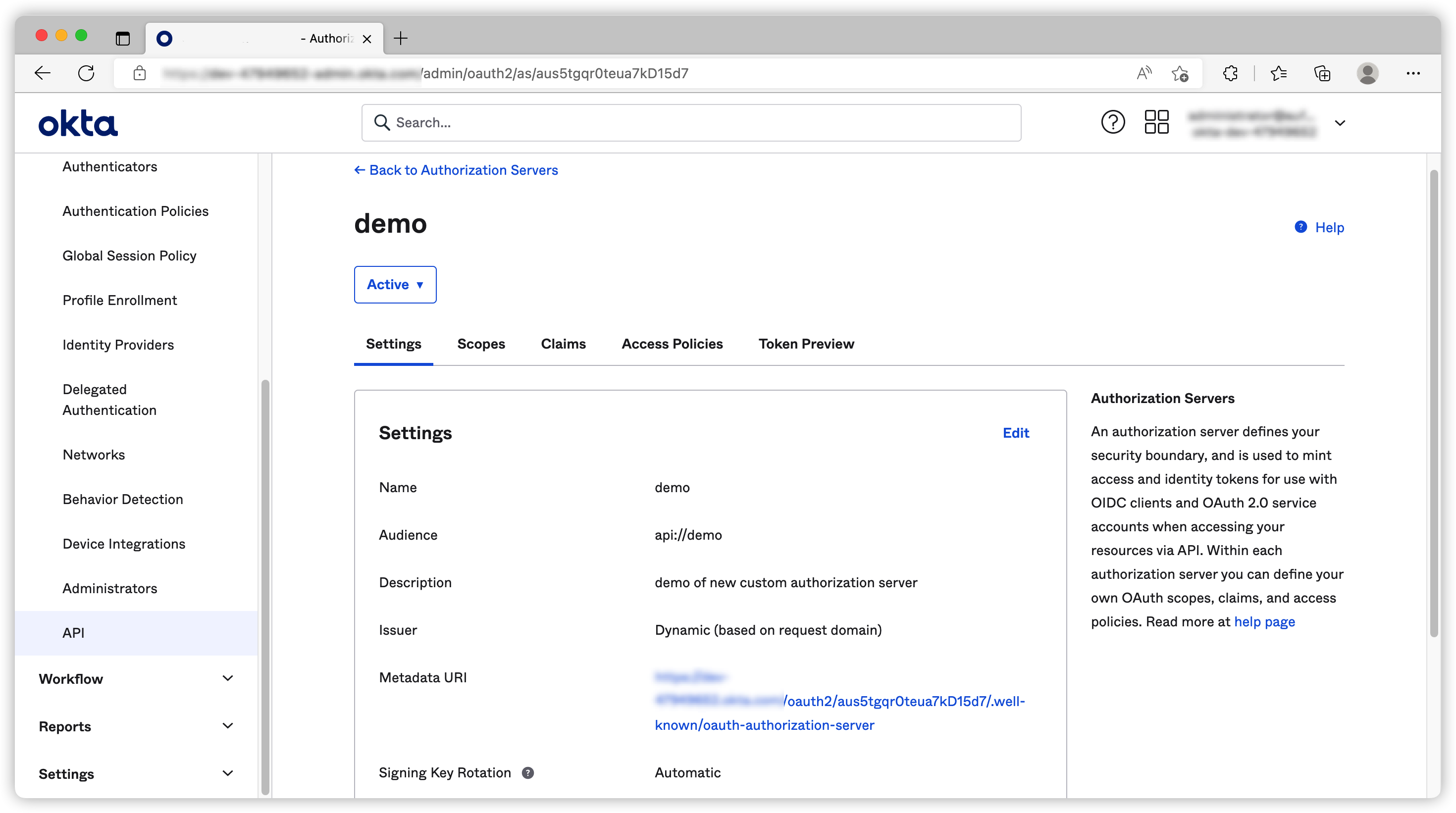The image size is (1456, 813).
Task: Click the Read Aloud icon in address bar
Action: (x=1144, y=73)
